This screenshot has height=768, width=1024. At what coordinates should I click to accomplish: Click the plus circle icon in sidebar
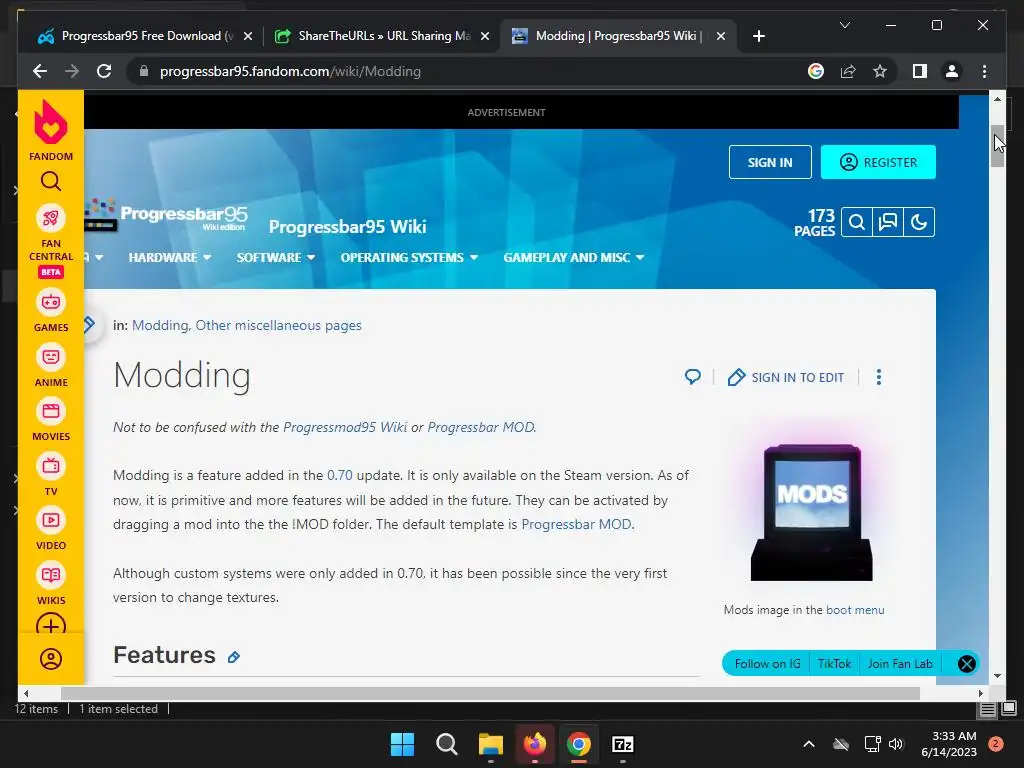[x=51, y=624]
